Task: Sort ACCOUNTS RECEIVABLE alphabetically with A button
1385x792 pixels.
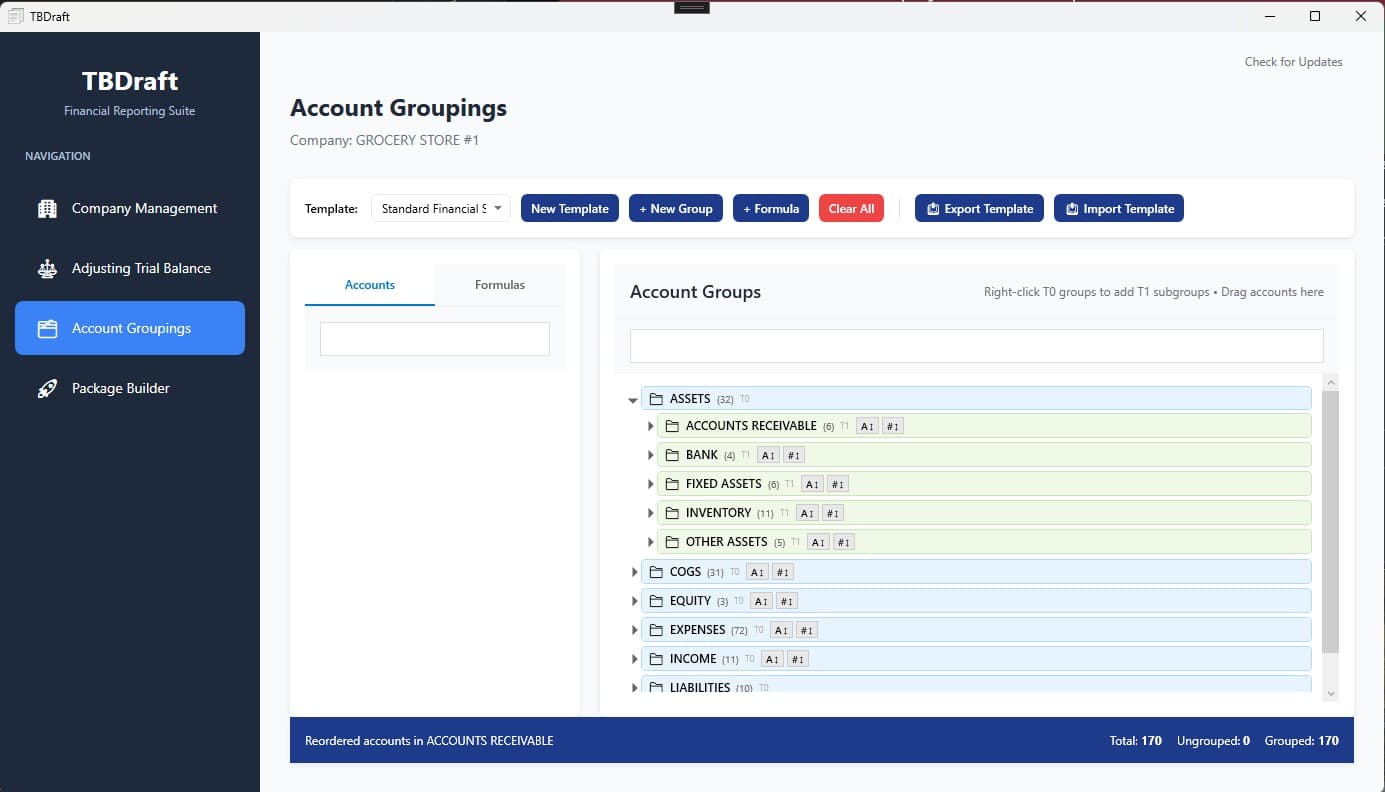Action: [868, 426]
